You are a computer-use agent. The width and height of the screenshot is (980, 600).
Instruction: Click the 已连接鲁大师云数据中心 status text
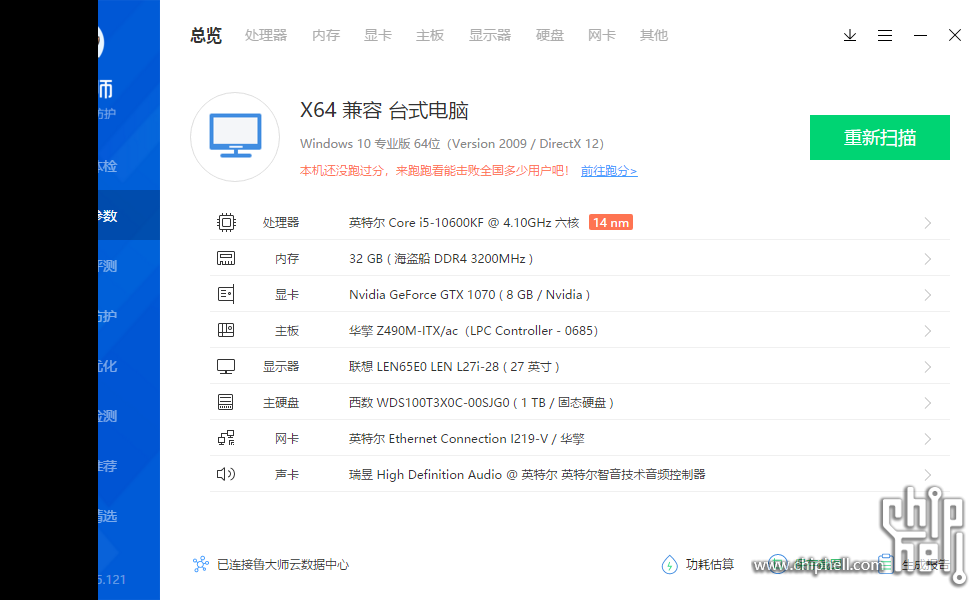[x=282, y=564]
